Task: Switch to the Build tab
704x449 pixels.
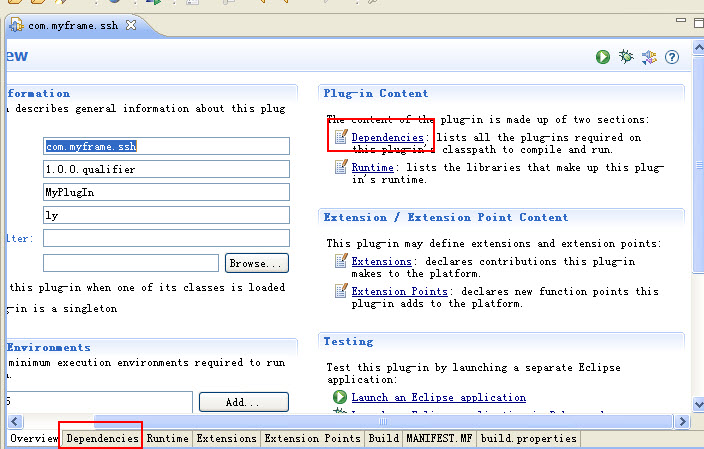Action: 384,439
